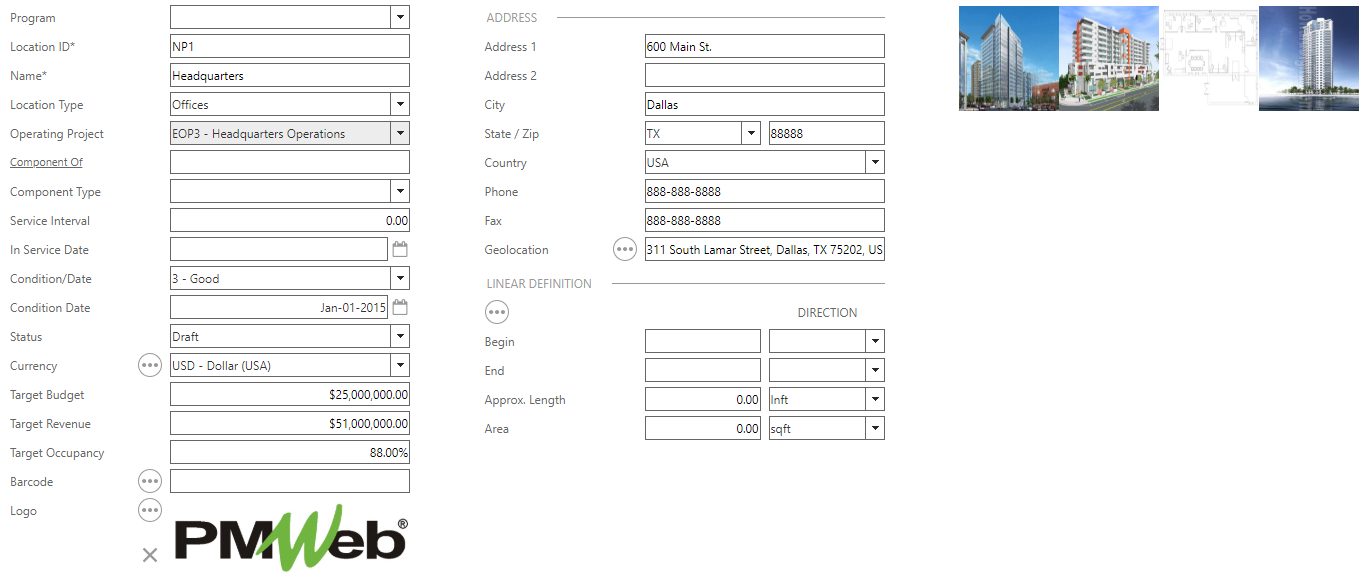The width and height of the screenshot is (1366, 586).
Task: Select the waterfront tower thumbnail image
Action: coord(1308,58)
